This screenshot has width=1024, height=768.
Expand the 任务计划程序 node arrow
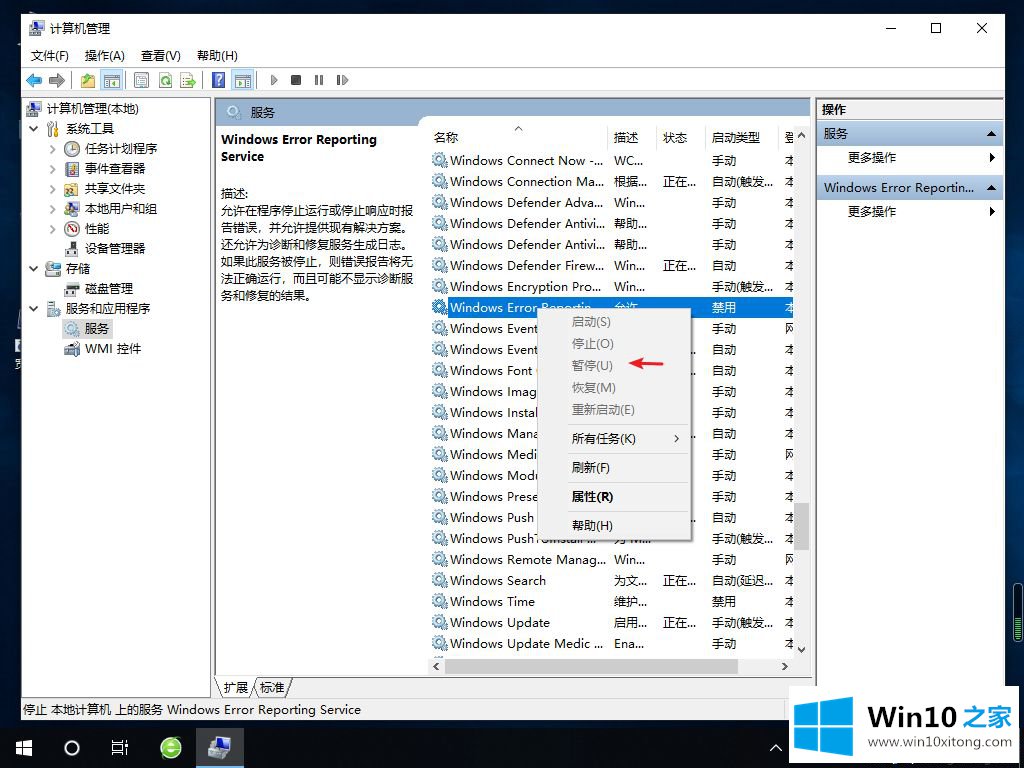tap(53, 149)
